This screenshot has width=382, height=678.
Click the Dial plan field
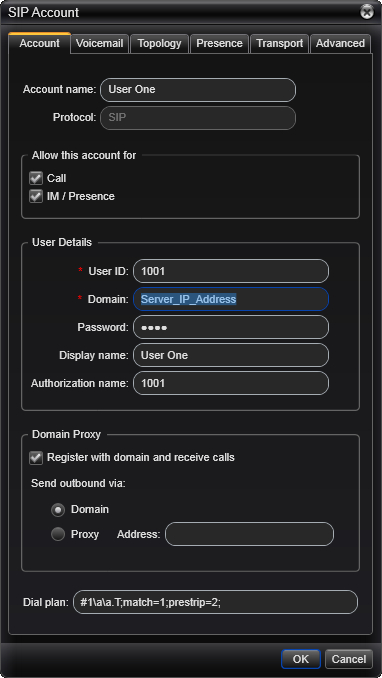tap(215, 602)
